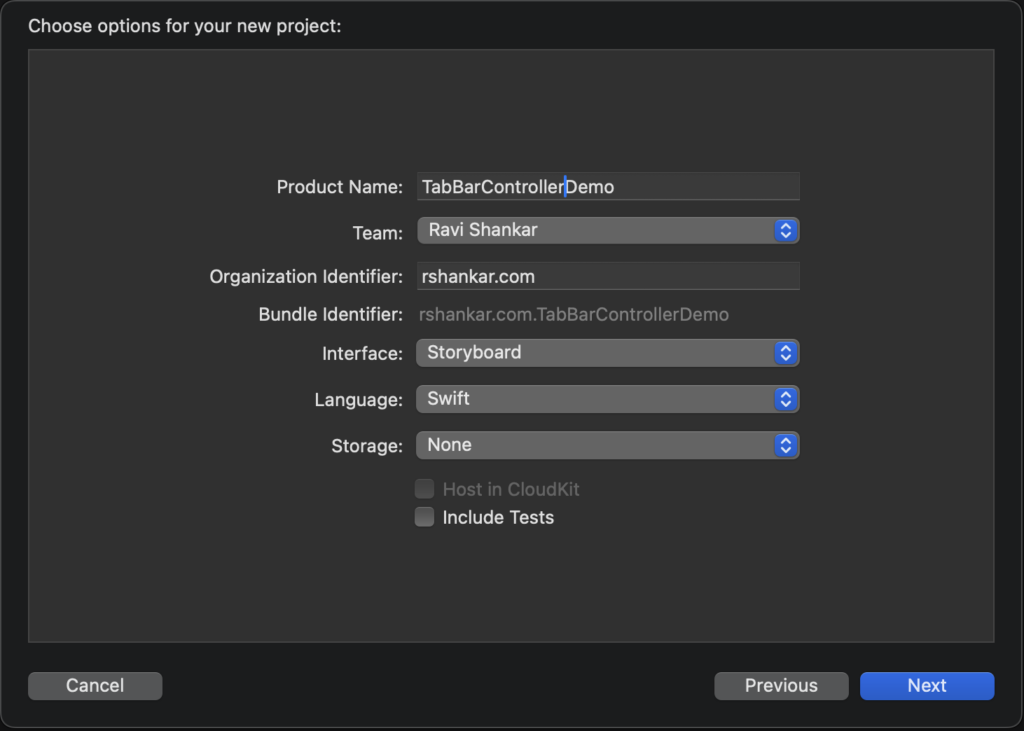Click the Product Name label
The width and height of the screenshot is (1024, 731).
(339, 187)
